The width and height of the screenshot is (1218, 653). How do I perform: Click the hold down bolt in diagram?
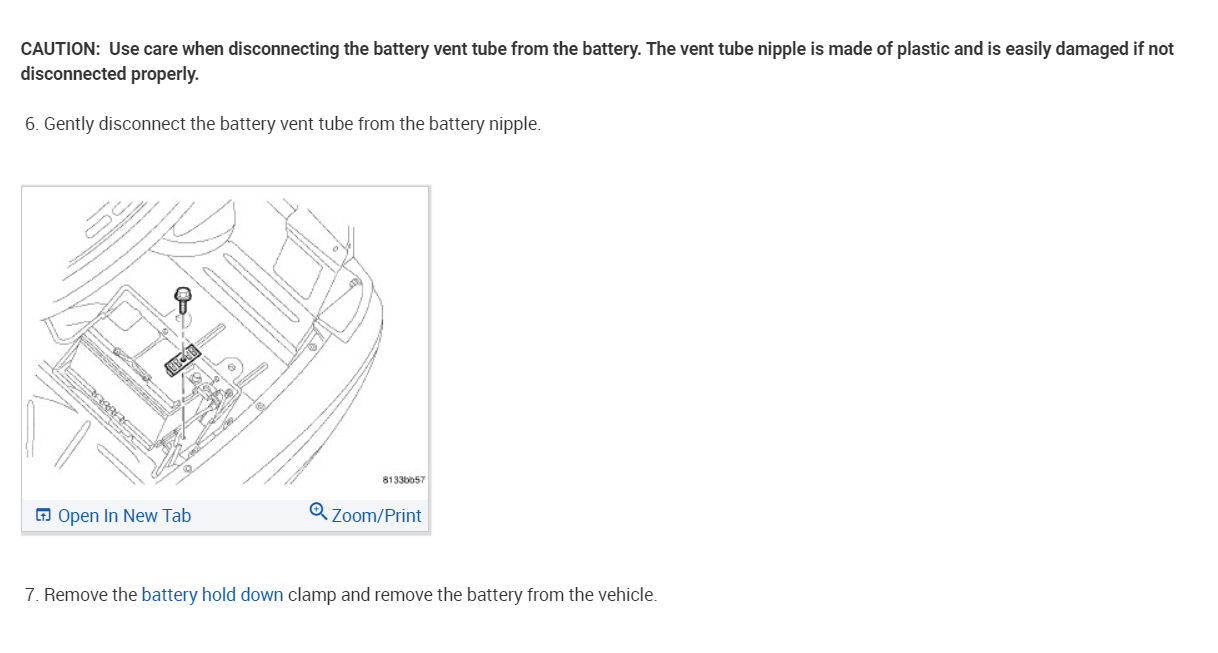pyautogui.click(x=182, y=298)
